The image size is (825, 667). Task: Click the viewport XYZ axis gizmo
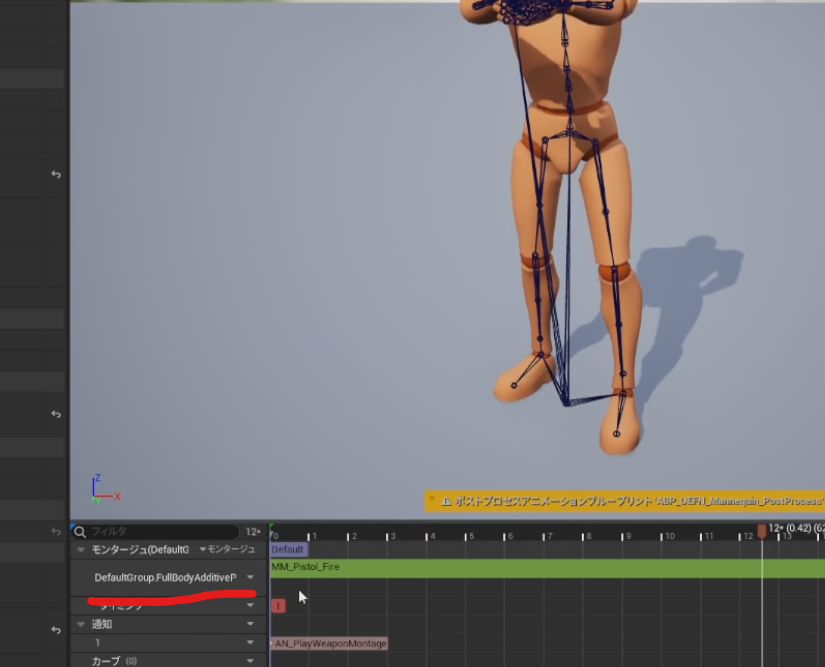click(x=99, y=488)
